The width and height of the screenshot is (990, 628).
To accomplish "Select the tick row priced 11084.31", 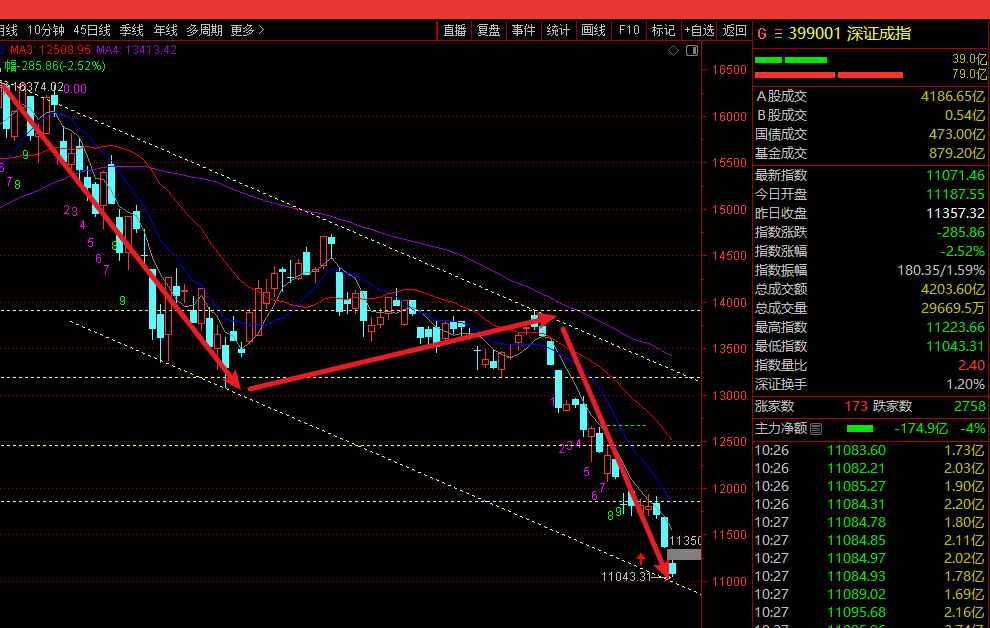I will (x=871, y=504).
